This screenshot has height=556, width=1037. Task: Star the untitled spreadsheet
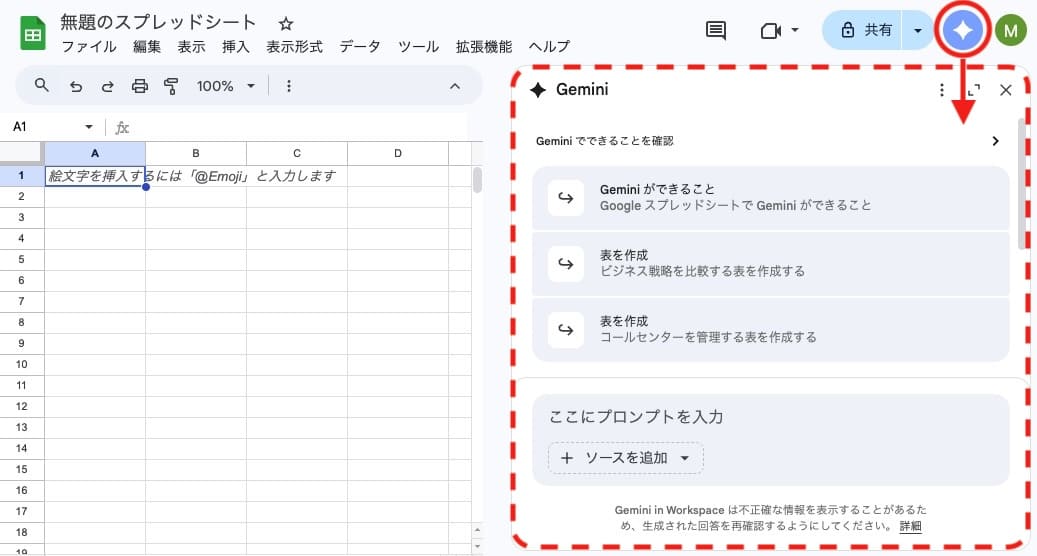point(285,24)
